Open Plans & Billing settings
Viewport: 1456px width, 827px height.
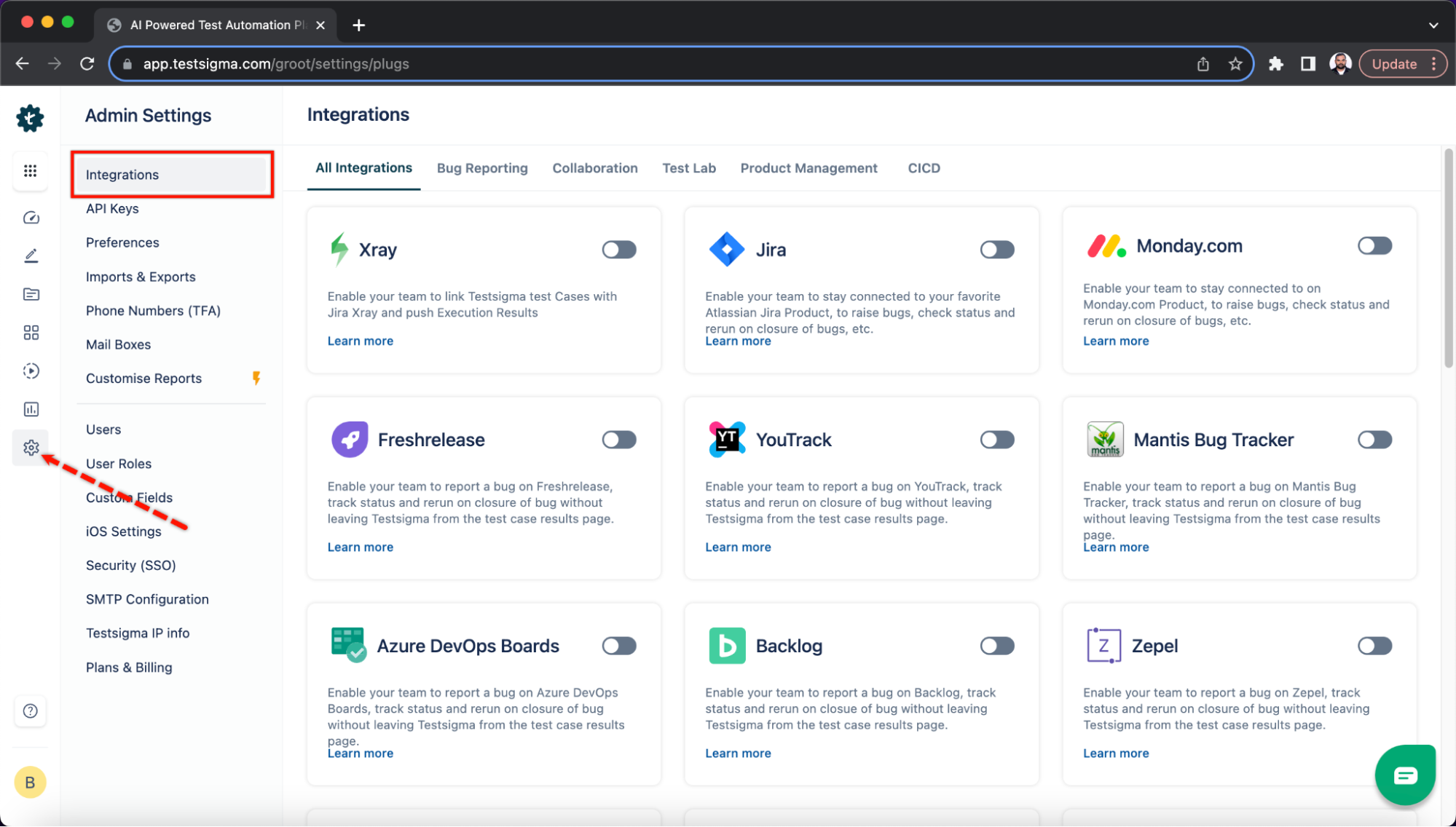coord(129,668)
